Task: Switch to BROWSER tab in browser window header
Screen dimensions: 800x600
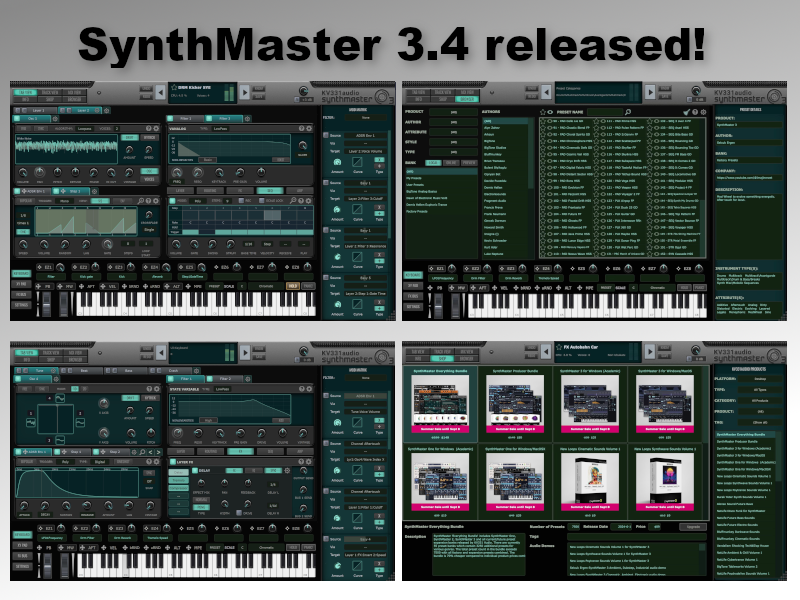Action: click(467, 99)
